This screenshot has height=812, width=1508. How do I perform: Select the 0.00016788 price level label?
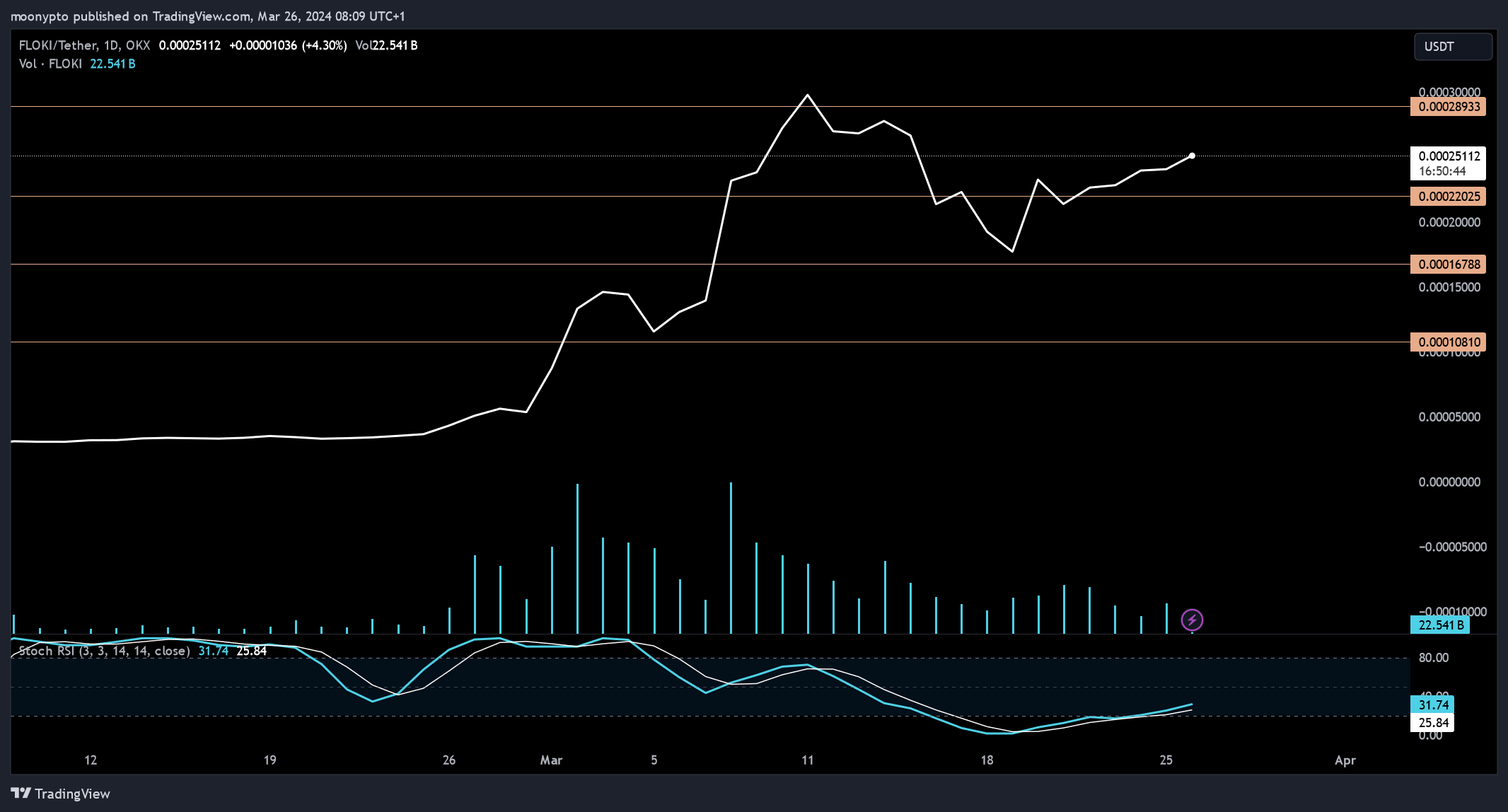click(1448, 265)
